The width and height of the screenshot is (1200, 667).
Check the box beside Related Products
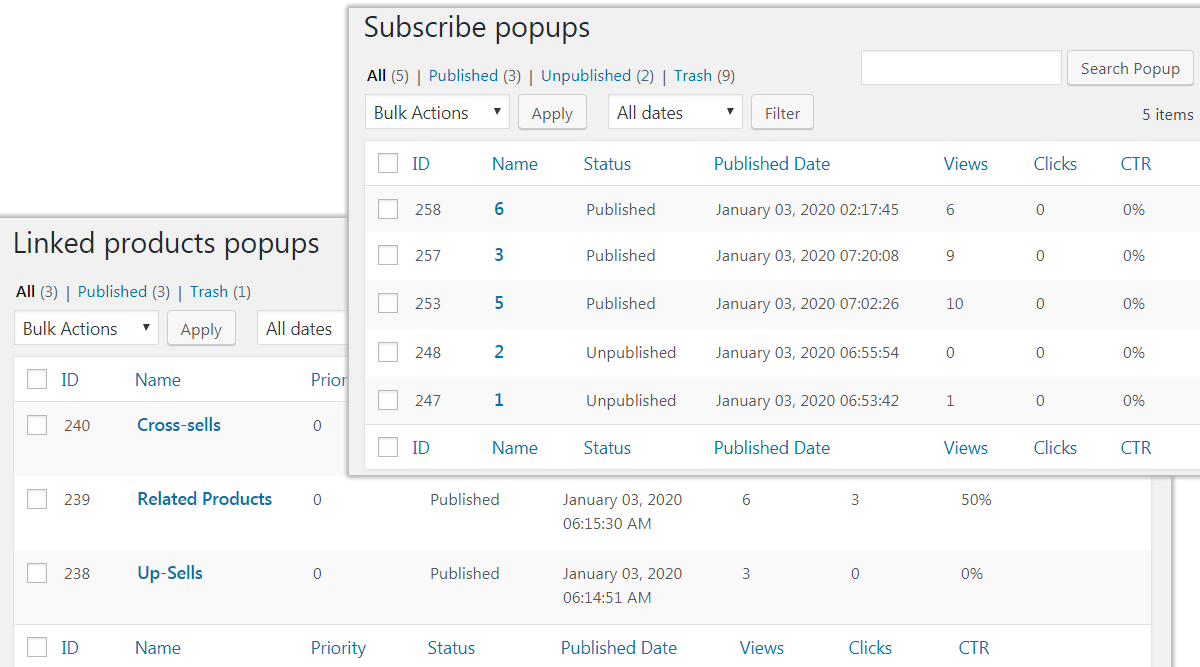point(37,499)
